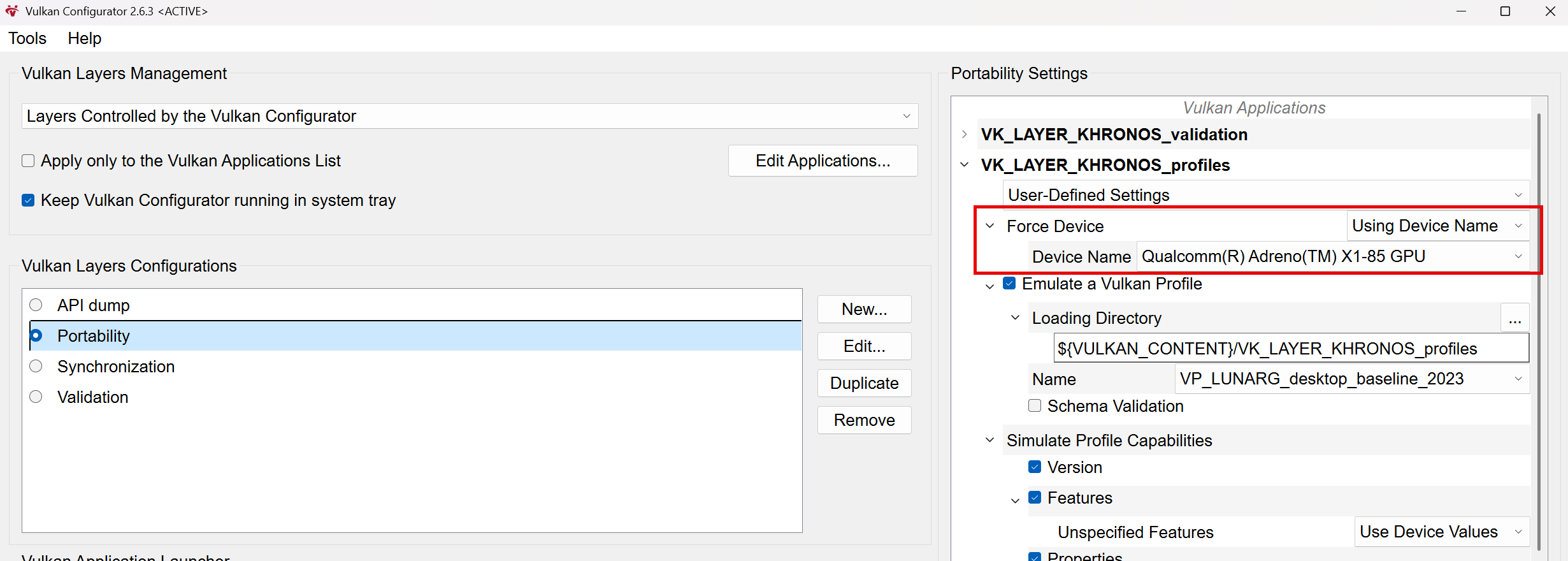This screenshot has height=561, width=1568.
Task: Click the Vulkan Applications header text
Action: [x=1254, y=108]
